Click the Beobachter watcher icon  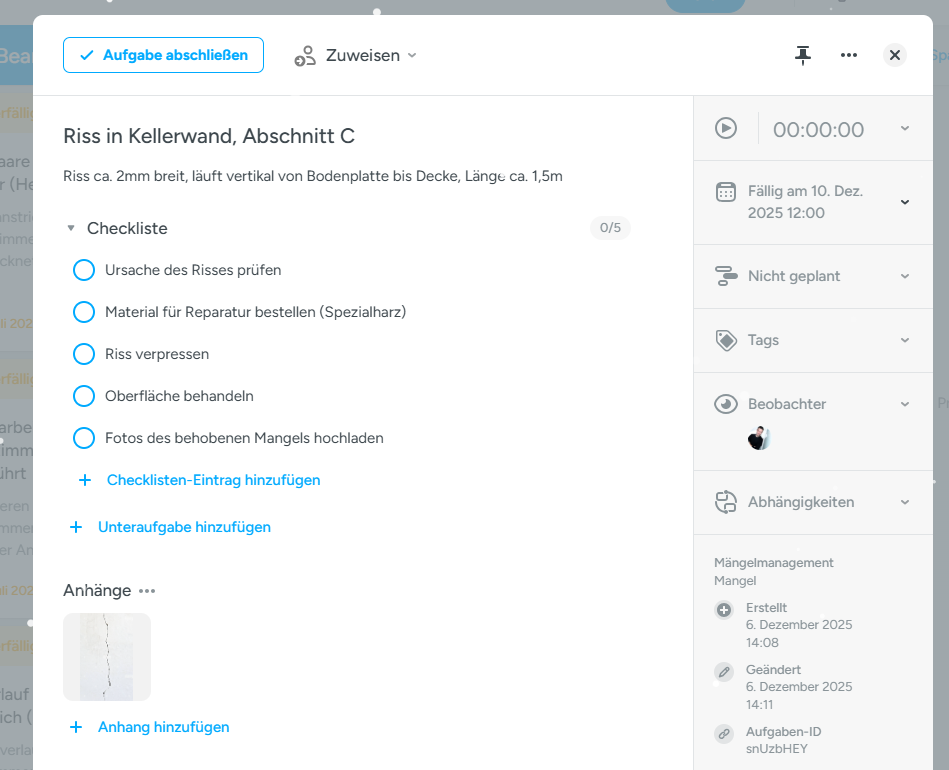(x=723, y=404)
